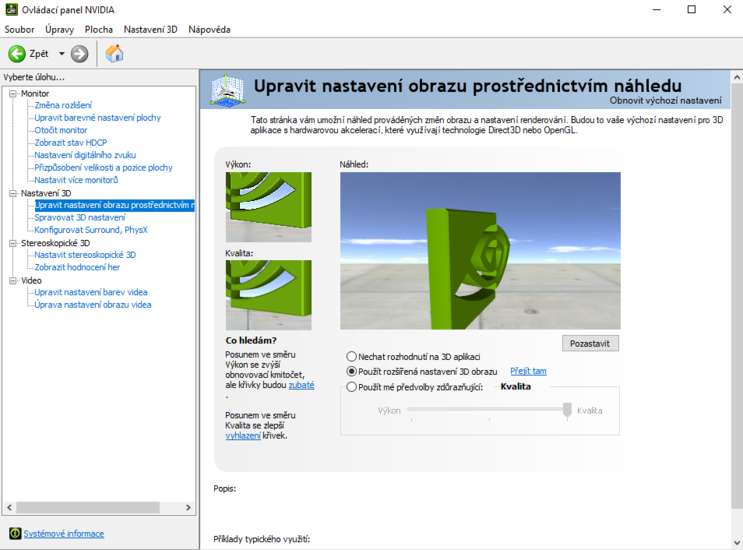The image size is (743, 550).
Task: Click the tree panel scroll-right arrow
Action: pos(188,507)
